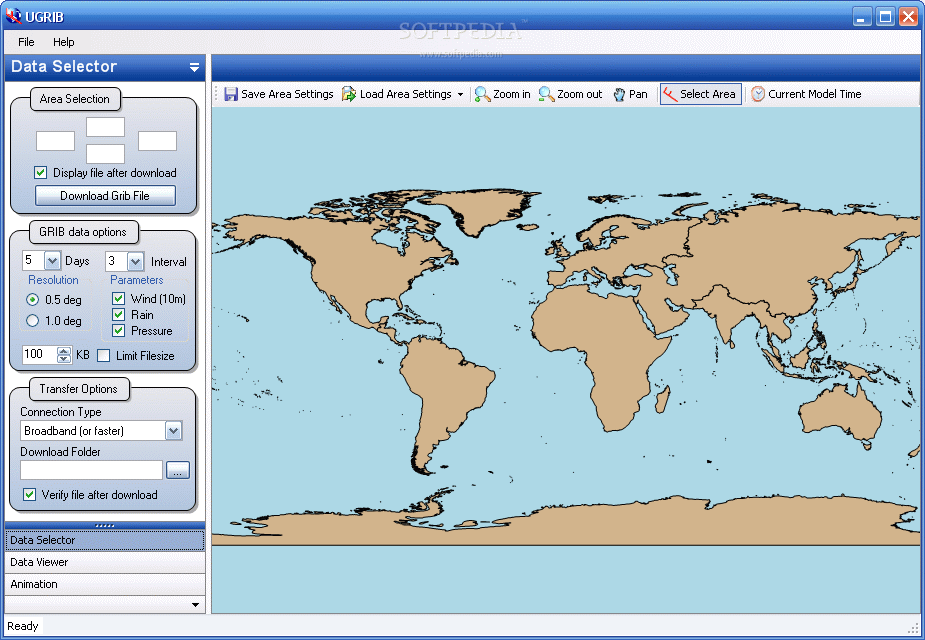Open the Help menu
925x640 pixels.
point(64,42)
